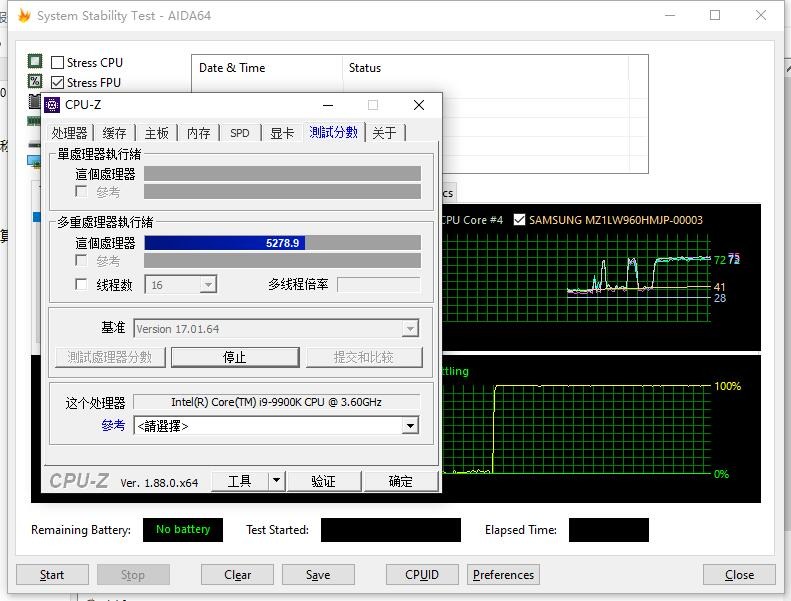Open the thread count dropdown showing 16
Viewport: 791px width, 601px height.
coord(208,285)
